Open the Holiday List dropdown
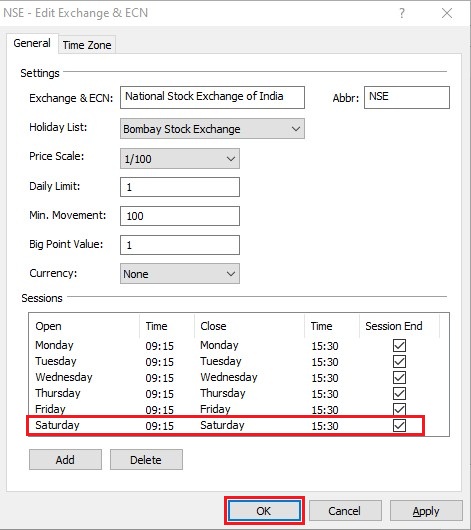471x530 pixels. pos(212,129)
